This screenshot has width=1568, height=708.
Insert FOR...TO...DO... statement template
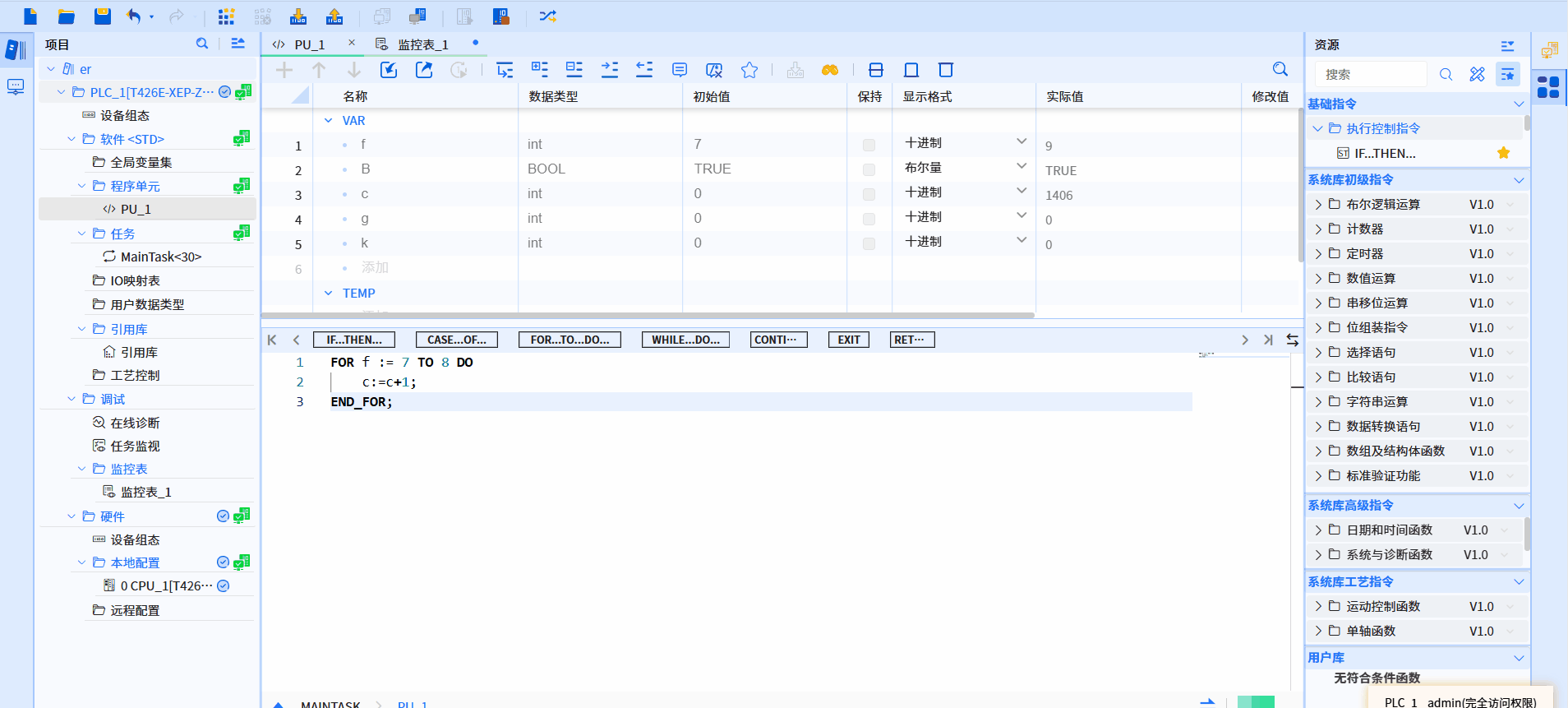(x=570, y=340)
